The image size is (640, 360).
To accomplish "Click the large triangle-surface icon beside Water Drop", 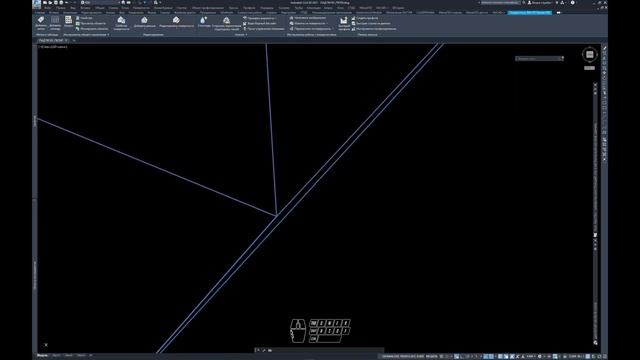I will click(x=227, y=23).
